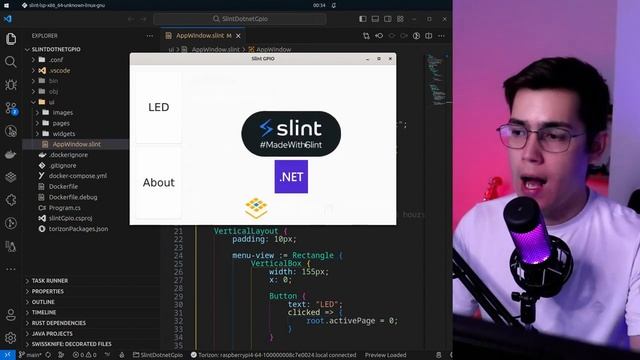Expand the pages folder
The image size is (640, 360).
pos(56,123)
